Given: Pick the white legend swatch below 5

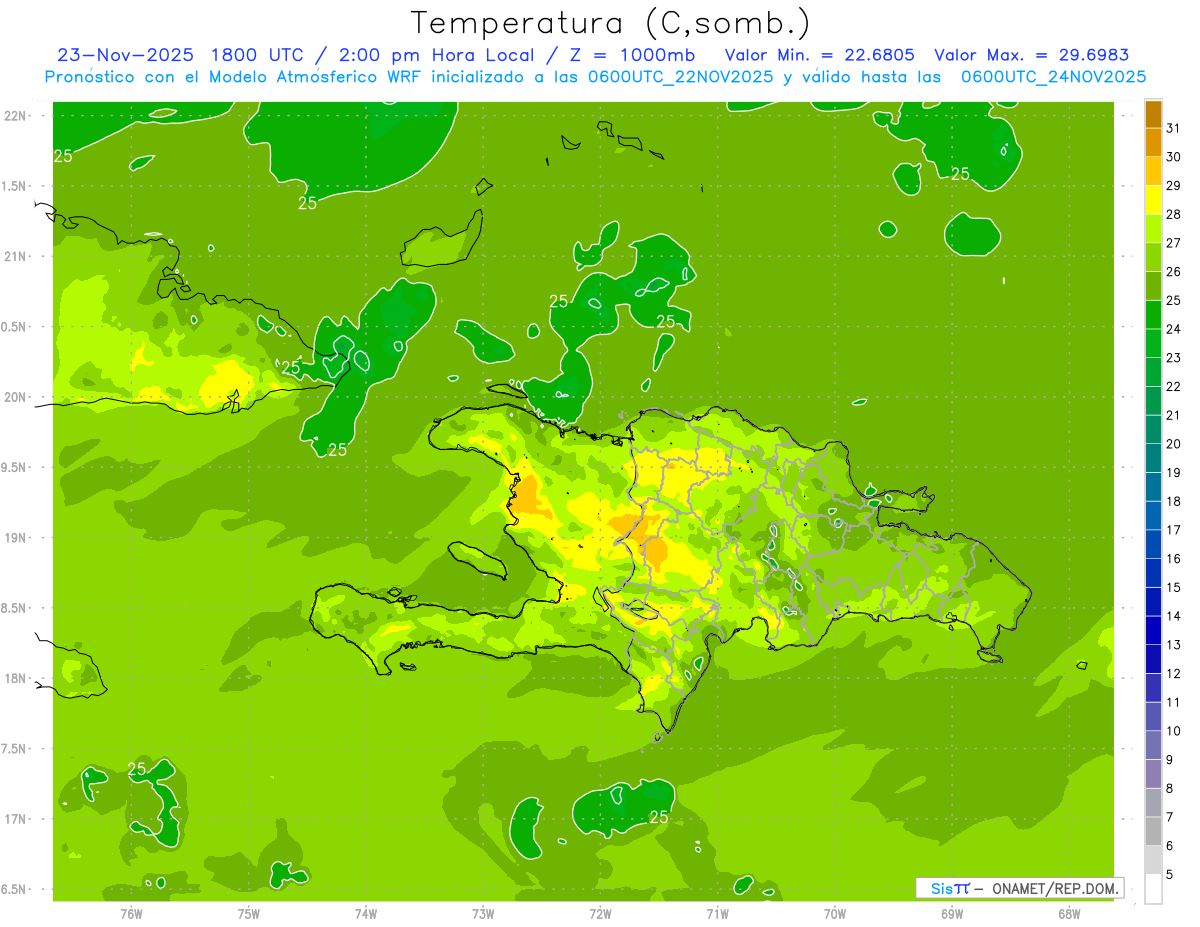Looking at the screenshot, I should tap(1153, 888).
